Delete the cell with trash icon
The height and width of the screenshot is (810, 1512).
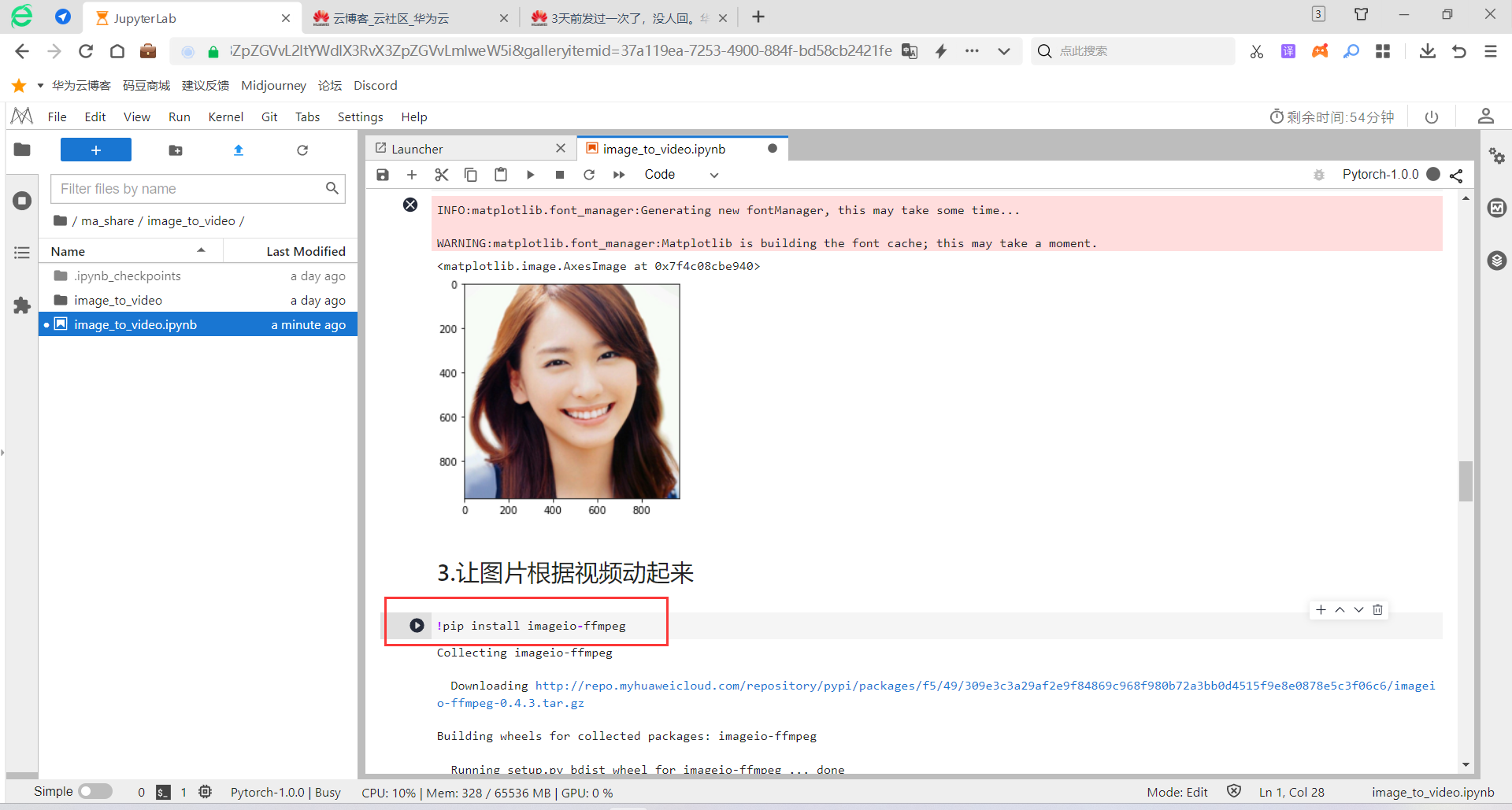coord(1378,610)
